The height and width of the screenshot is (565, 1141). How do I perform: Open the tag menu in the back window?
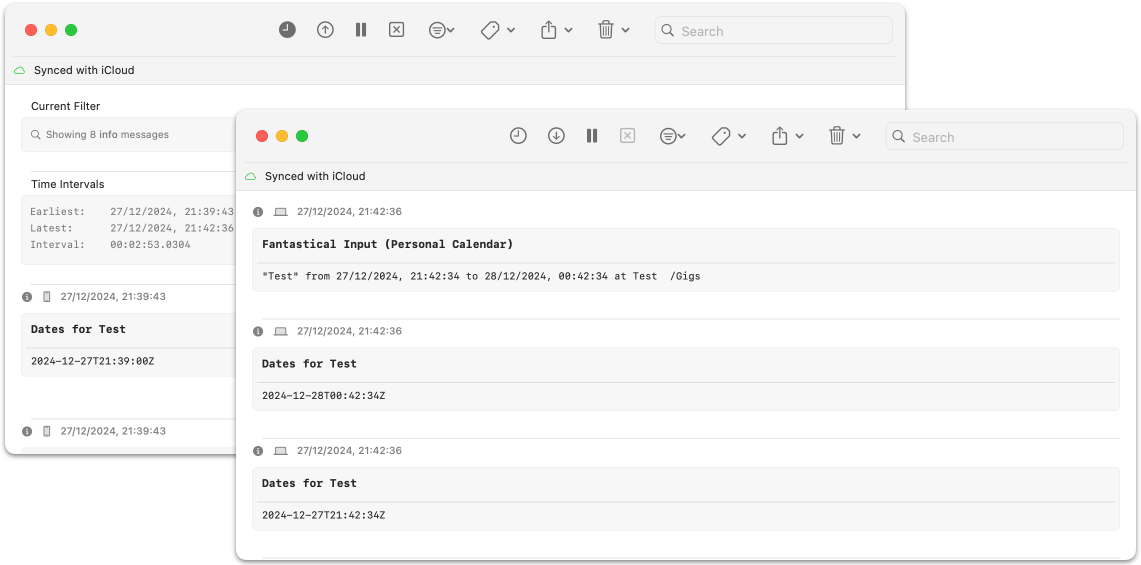coord(498,31)
